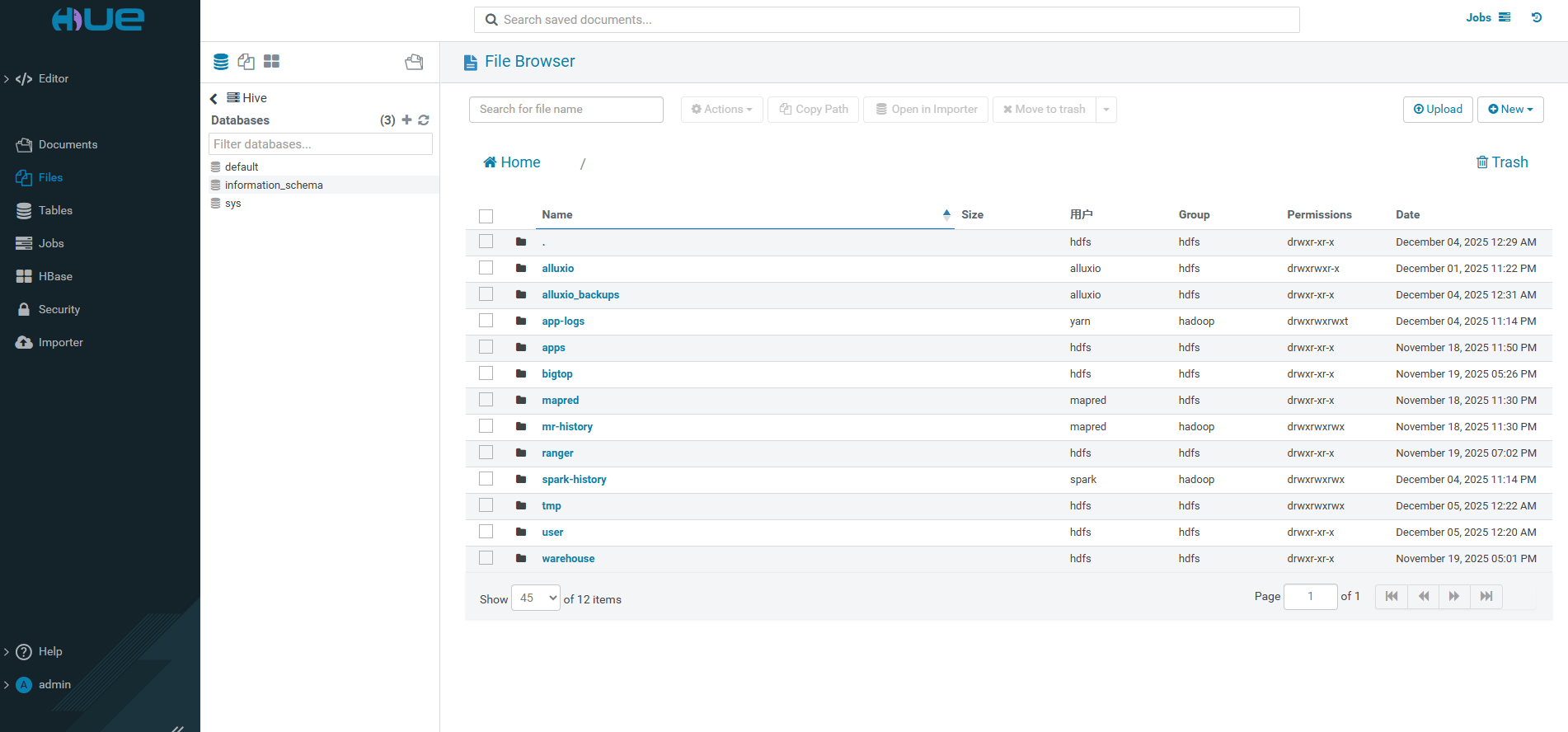
Task: Check the box next to warehouse folder
Action: coord(486,558)
